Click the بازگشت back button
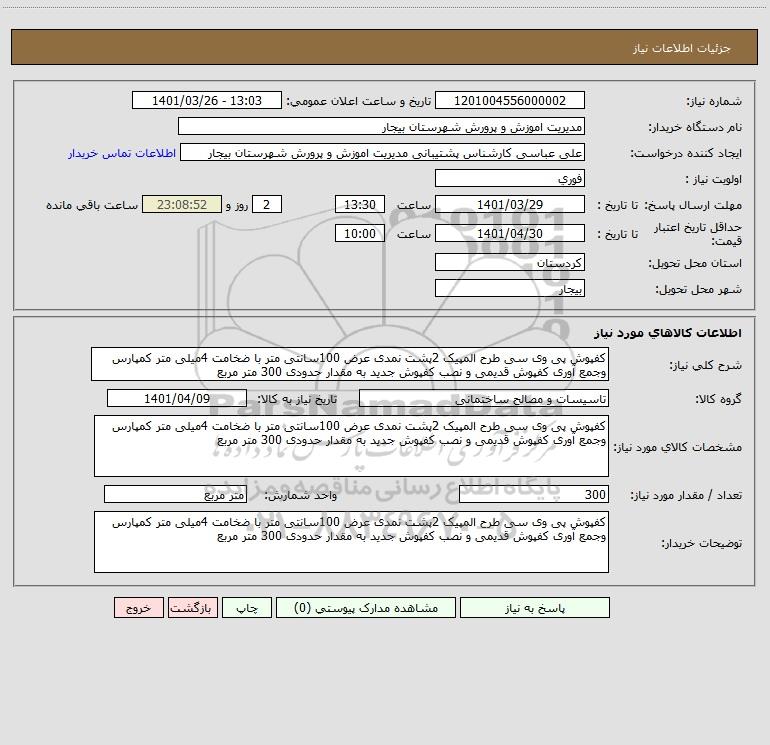This screenshot has height=745, width=770. click(x=192, y=608)
